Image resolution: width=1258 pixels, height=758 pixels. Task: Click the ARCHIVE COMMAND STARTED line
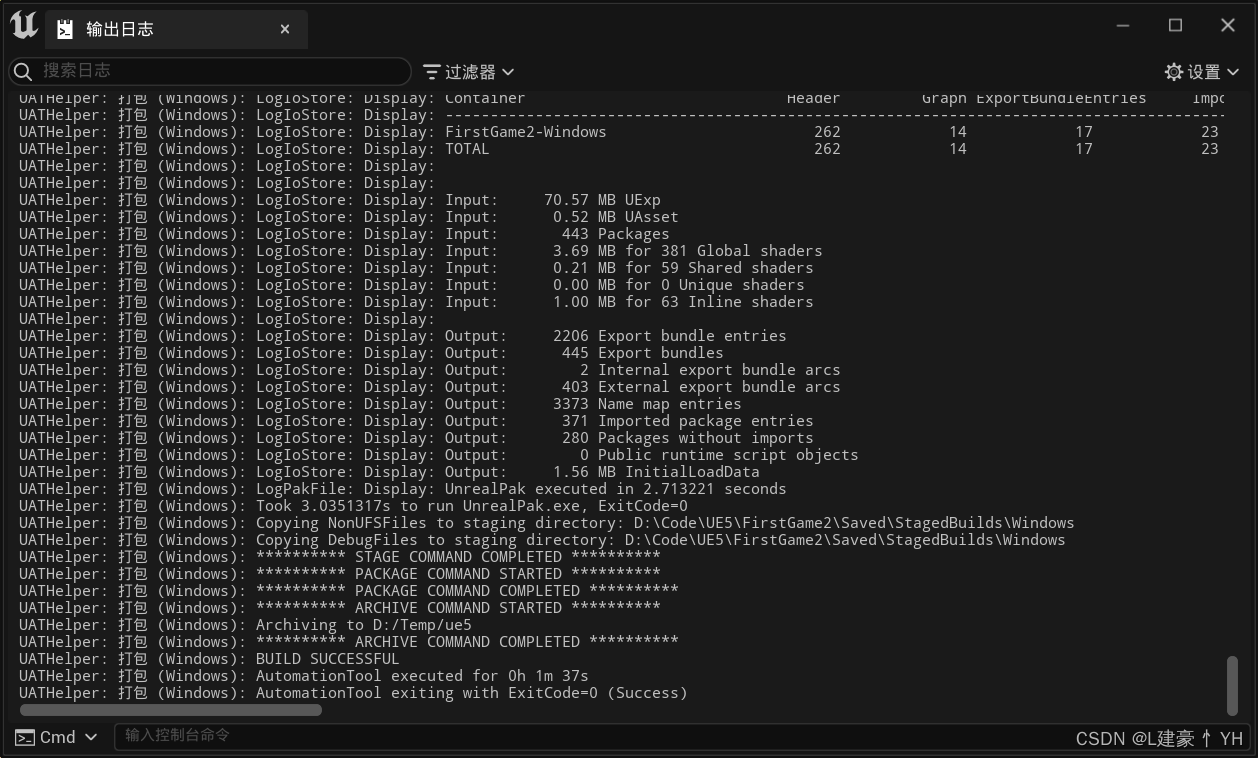click(x=340, y=608)
